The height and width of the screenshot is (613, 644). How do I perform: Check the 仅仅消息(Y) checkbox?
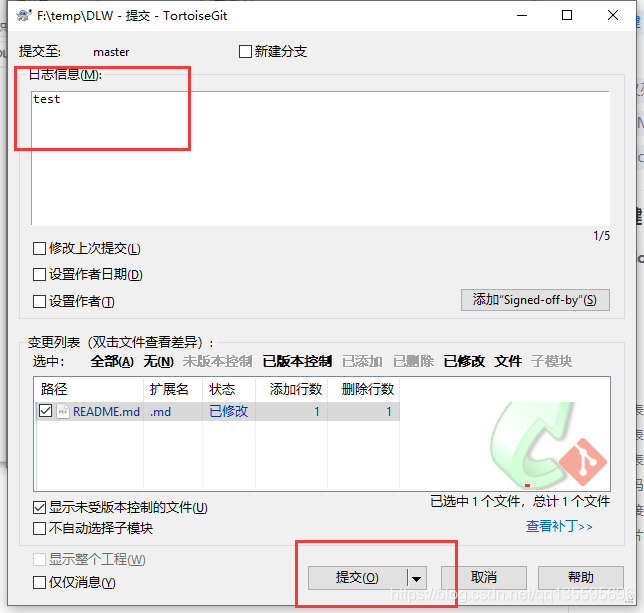pyautogui.click(x=39, y=582)
